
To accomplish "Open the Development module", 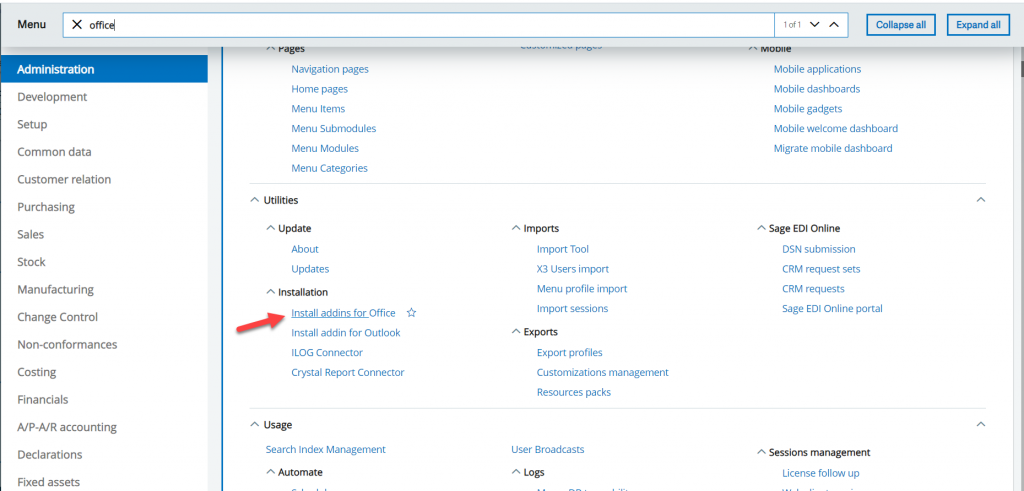I will pyautogui.click(x=52, y=97).
